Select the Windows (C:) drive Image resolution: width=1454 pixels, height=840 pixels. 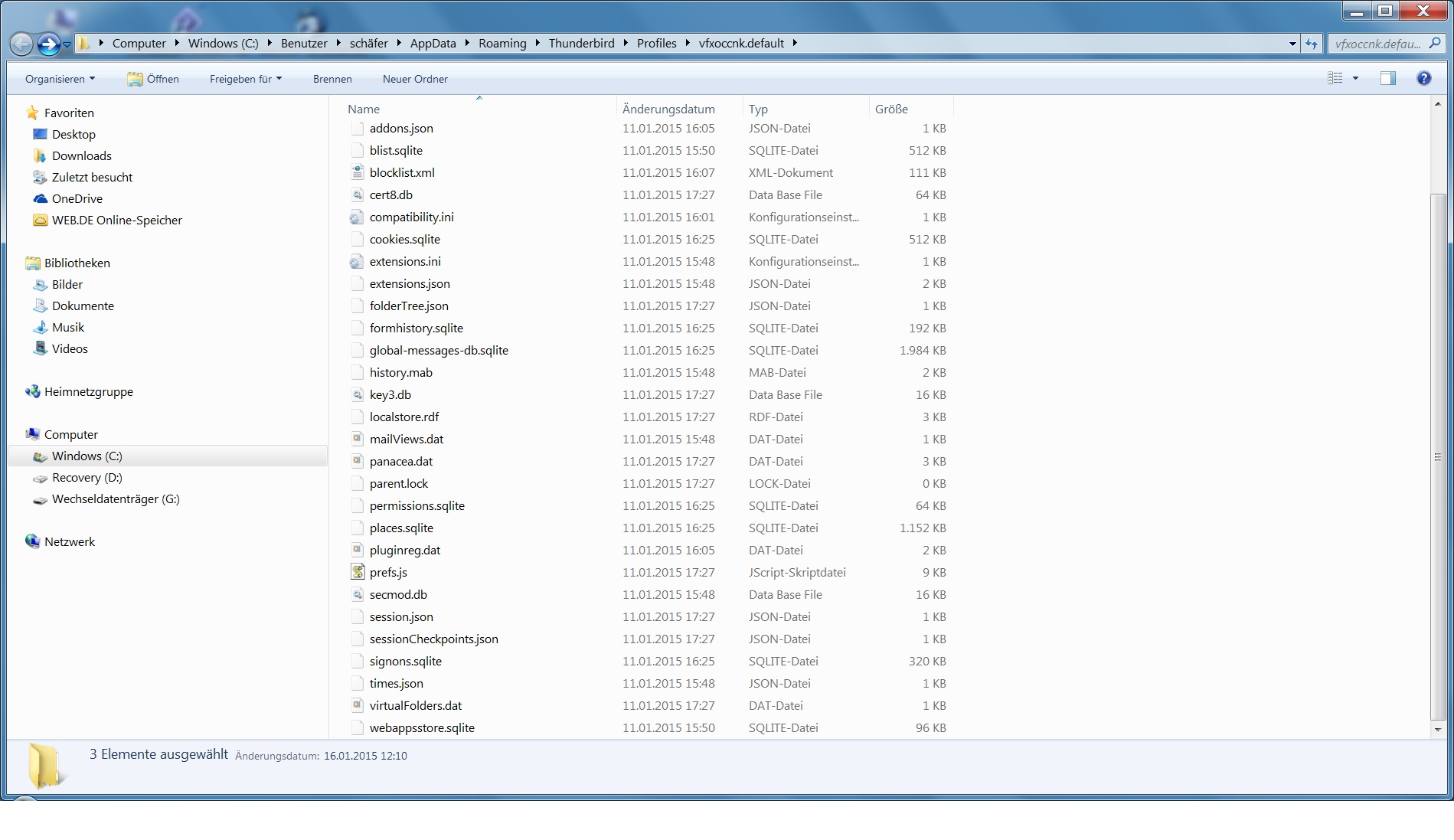(x=167, y=456)
